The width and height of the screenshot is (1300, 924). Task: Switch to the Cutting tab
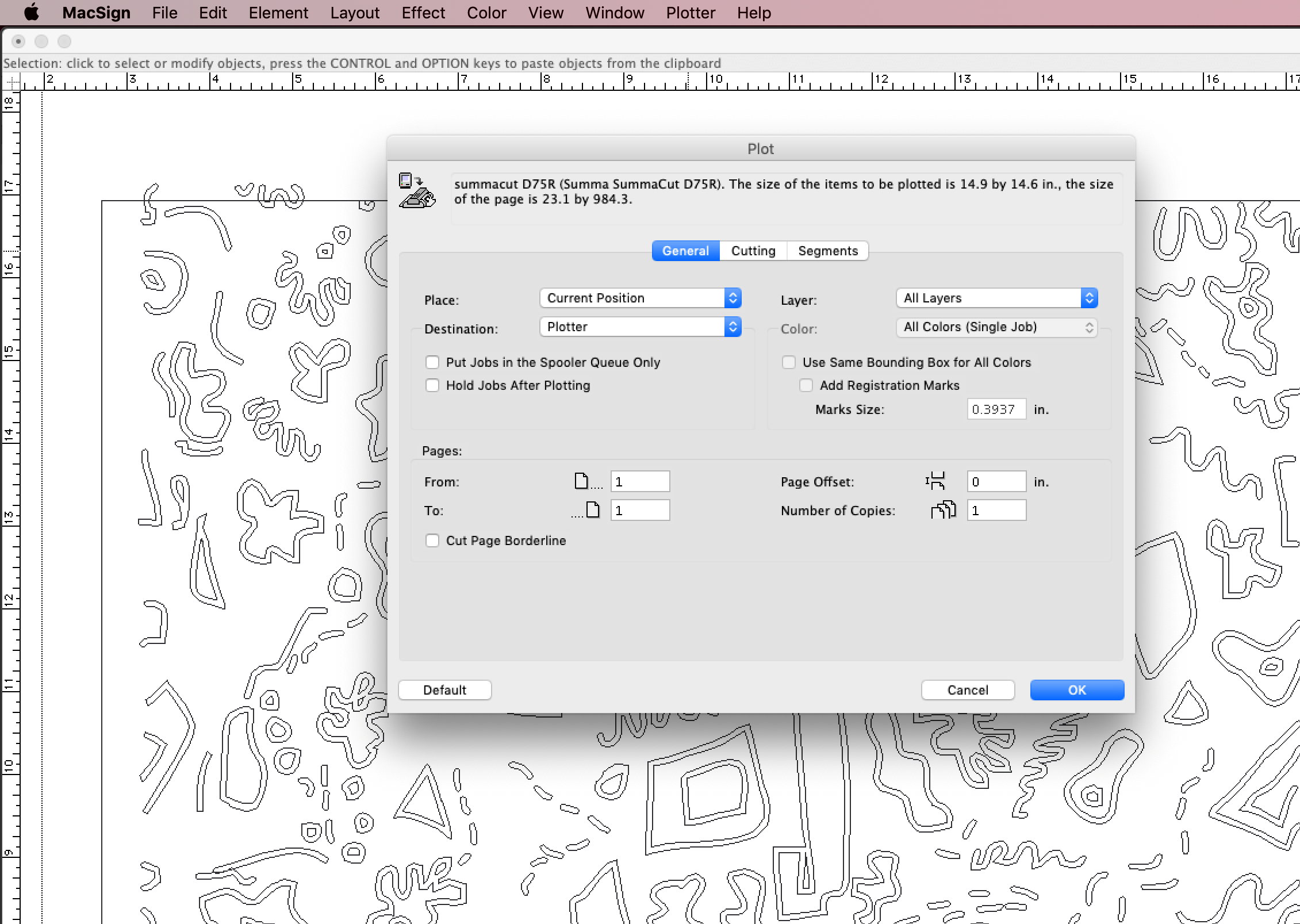coord(753,251)
